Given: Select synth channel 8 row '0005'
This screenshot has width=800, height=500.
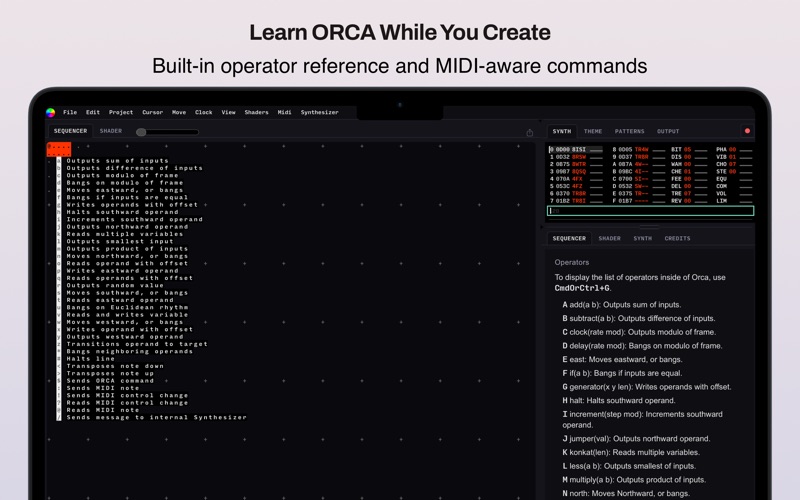Looking at the screenshot, I should pos(639,149).
